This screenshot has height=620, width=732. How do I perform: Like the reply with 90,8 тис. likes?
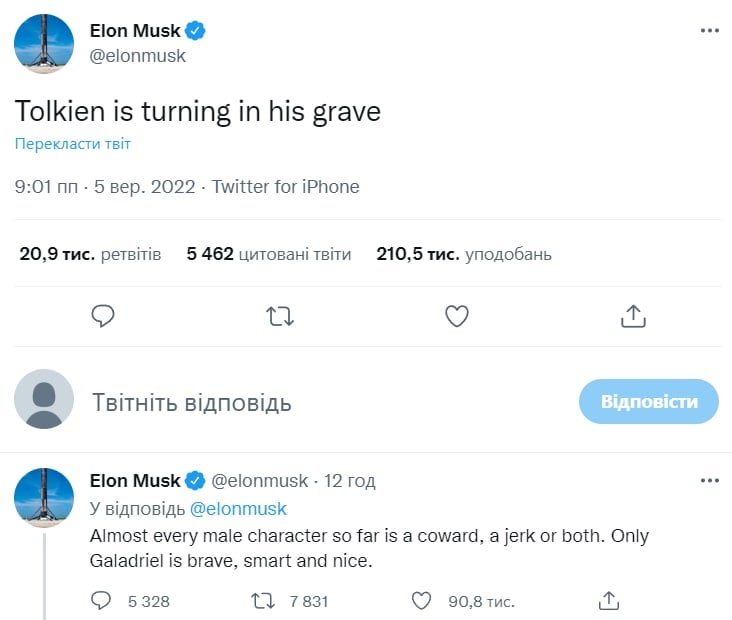(x=422, y=600)
